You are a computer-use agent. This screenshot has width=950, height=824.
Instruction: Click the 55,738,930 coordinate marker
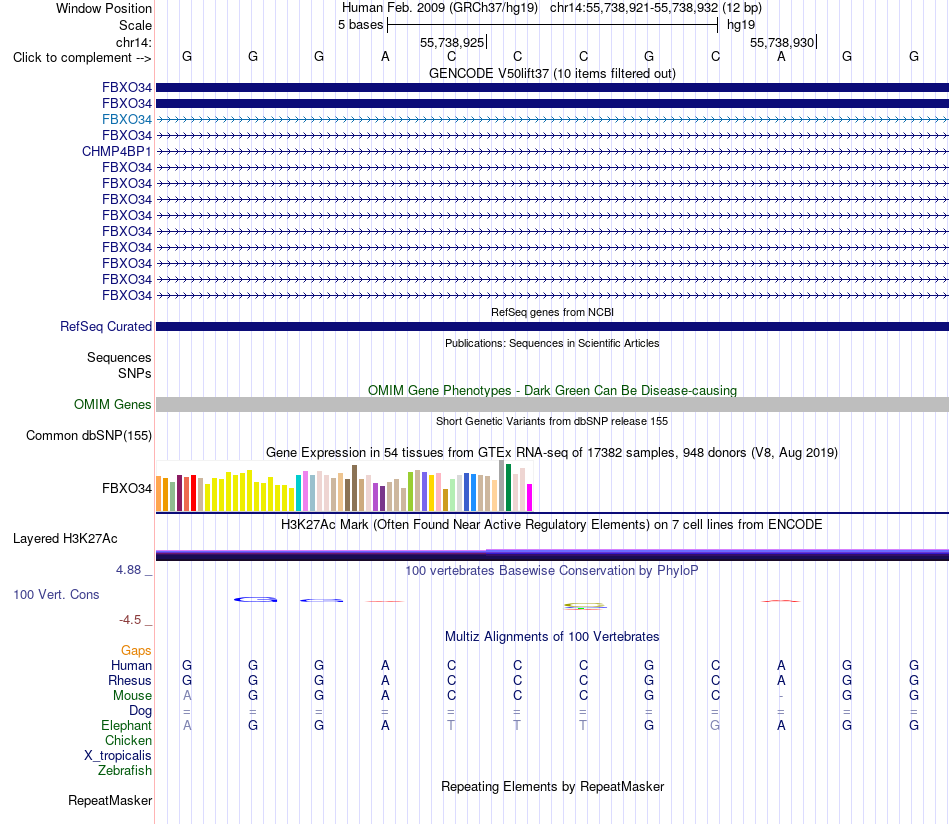tap(782, 42)
